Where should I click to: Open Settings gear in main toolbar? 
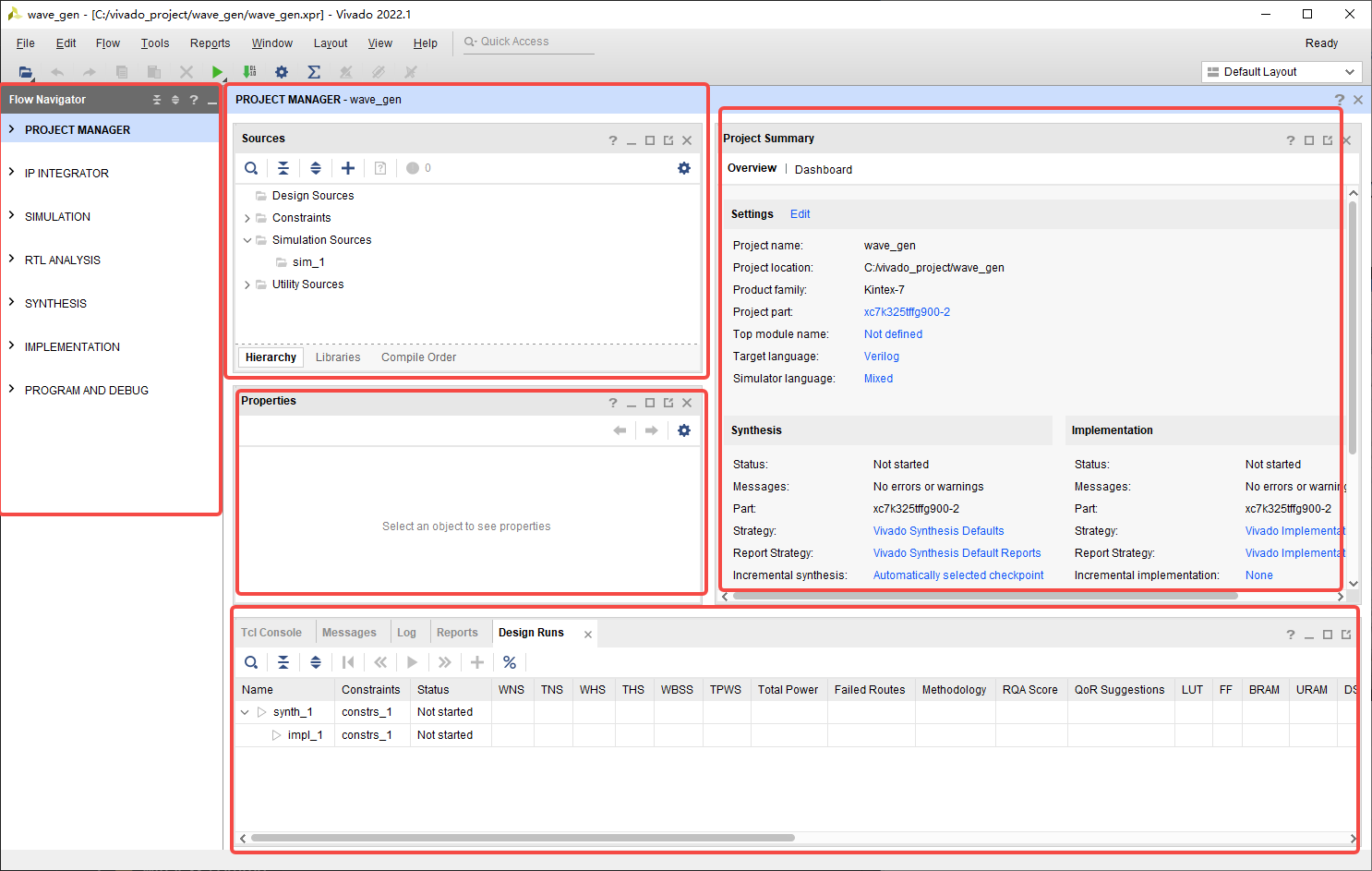282,72
